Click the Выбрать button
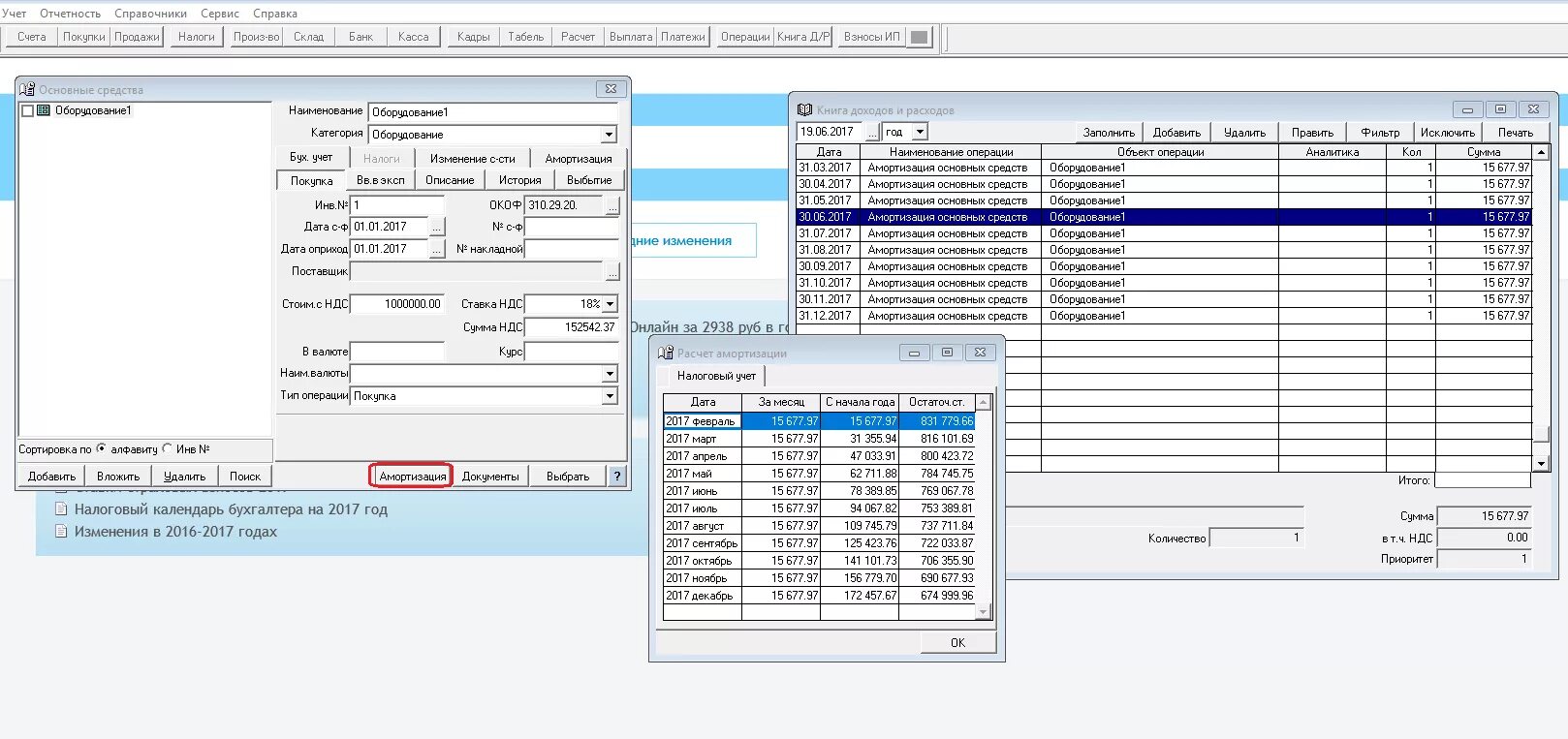 pos(568,476)
